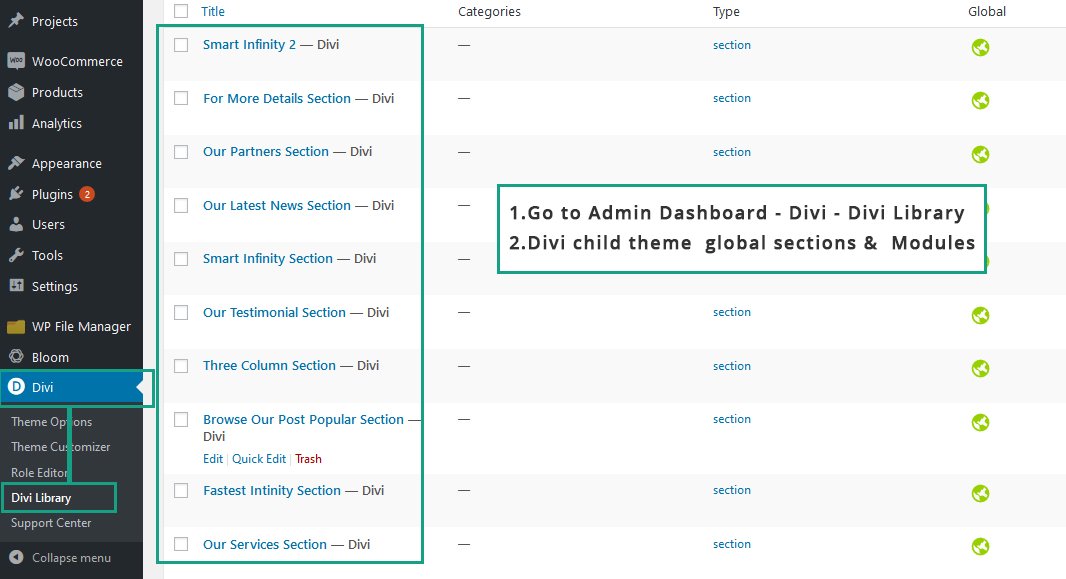Check the Smart Infinity 2 row checkbox
Viewport: 1066px width, 579px height.
pyautogui.click(x=181, y=45)
